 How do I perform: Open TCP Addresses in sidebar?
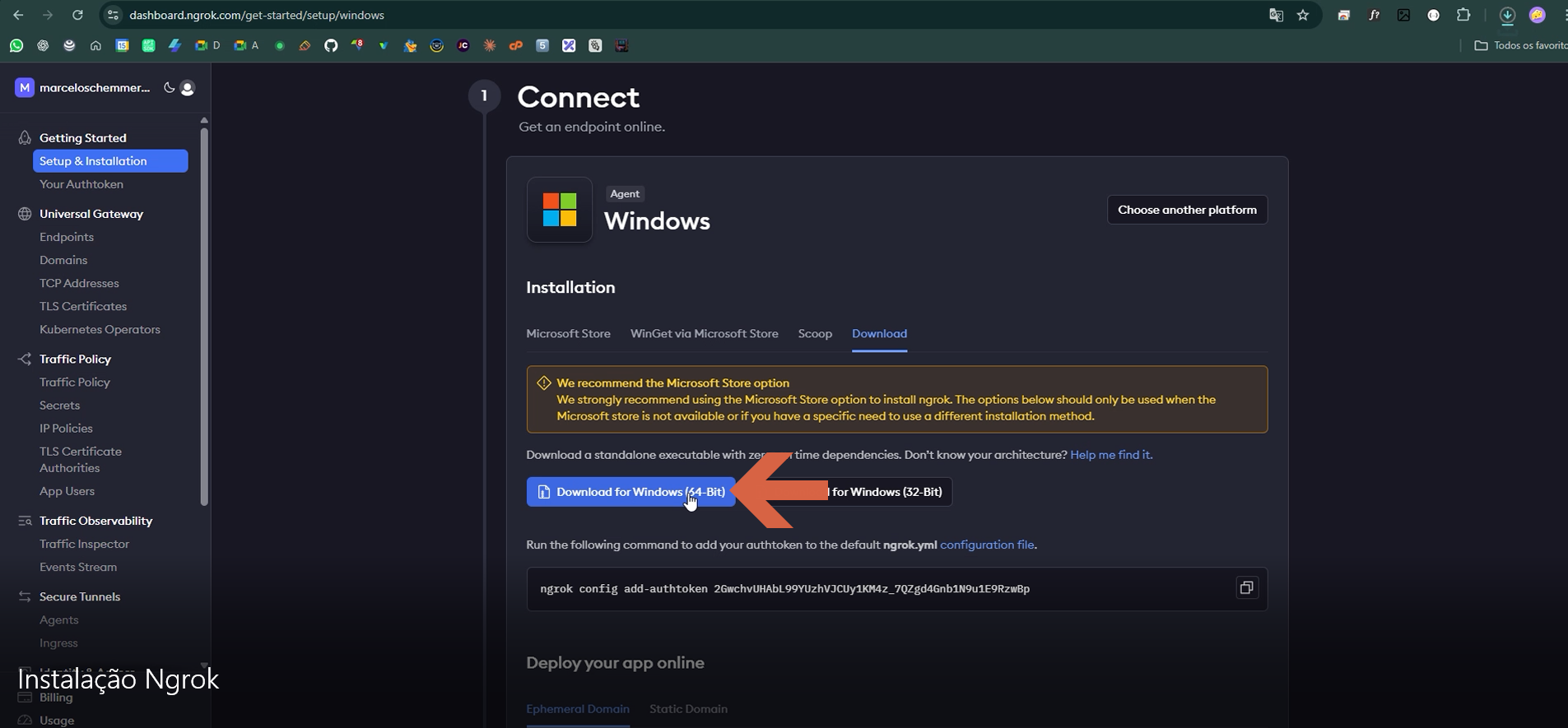79,283
